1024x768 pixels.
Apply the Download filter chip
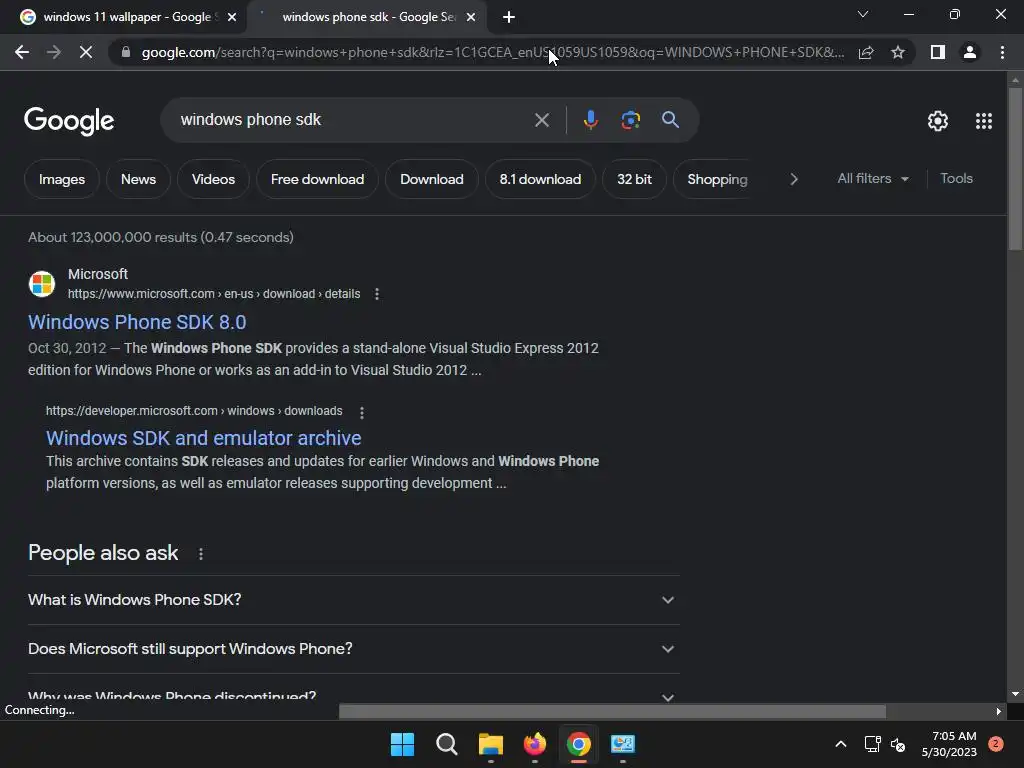(432, 179)
